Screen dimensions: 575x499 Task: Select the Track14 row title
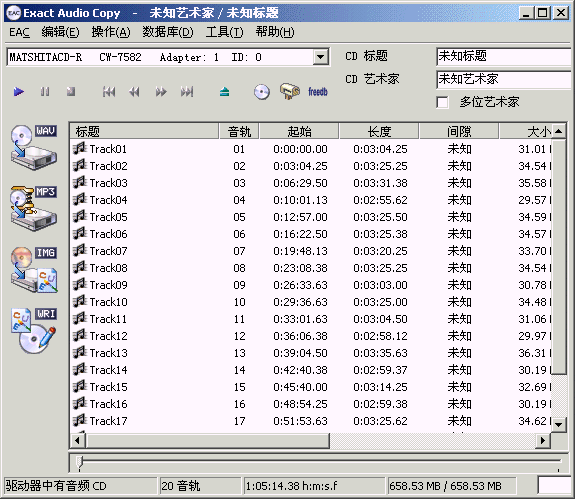pyautogui.click(x=109, y=370)
